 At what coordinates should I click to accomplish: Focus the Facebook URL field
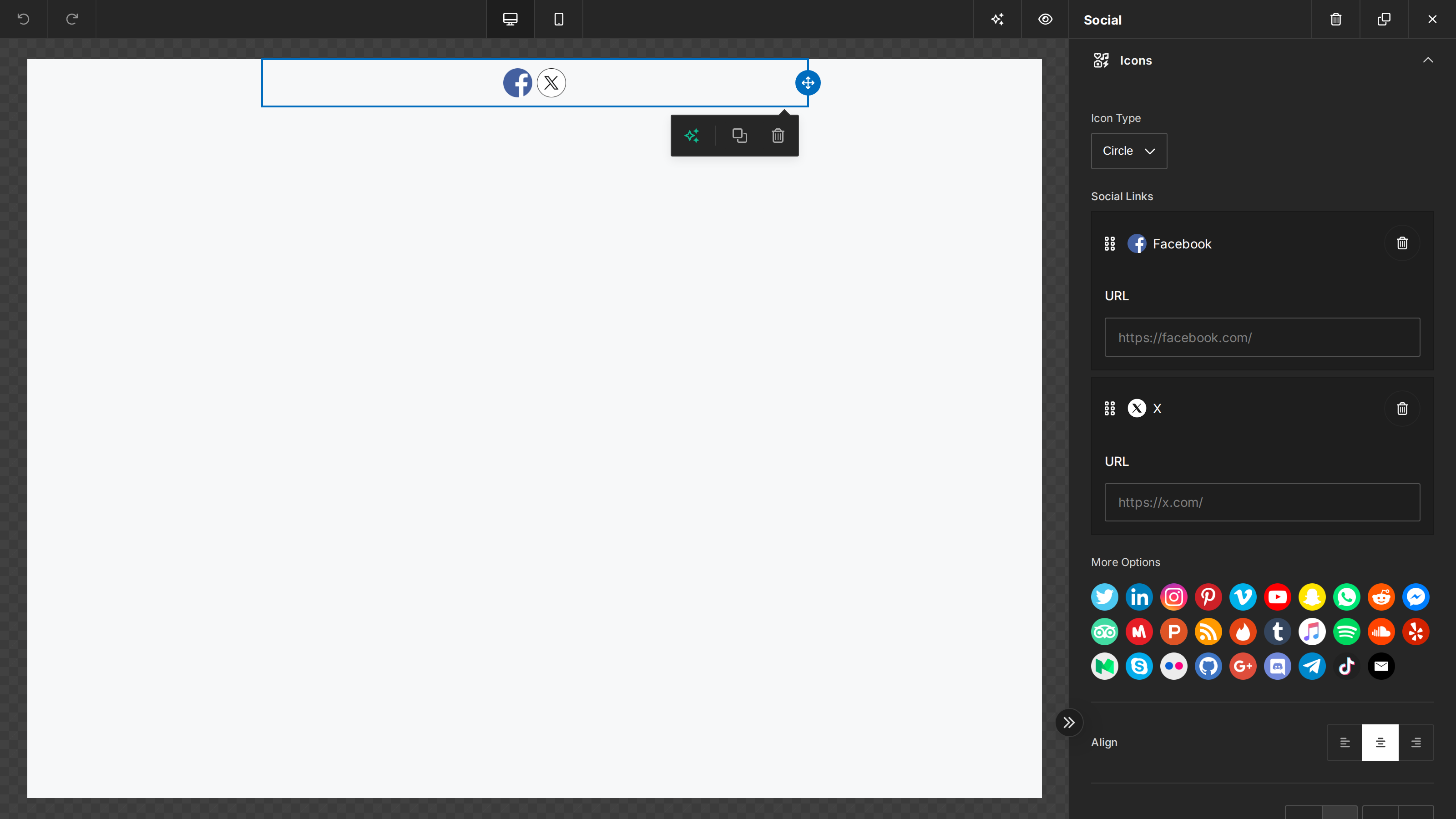point(1262,338)
